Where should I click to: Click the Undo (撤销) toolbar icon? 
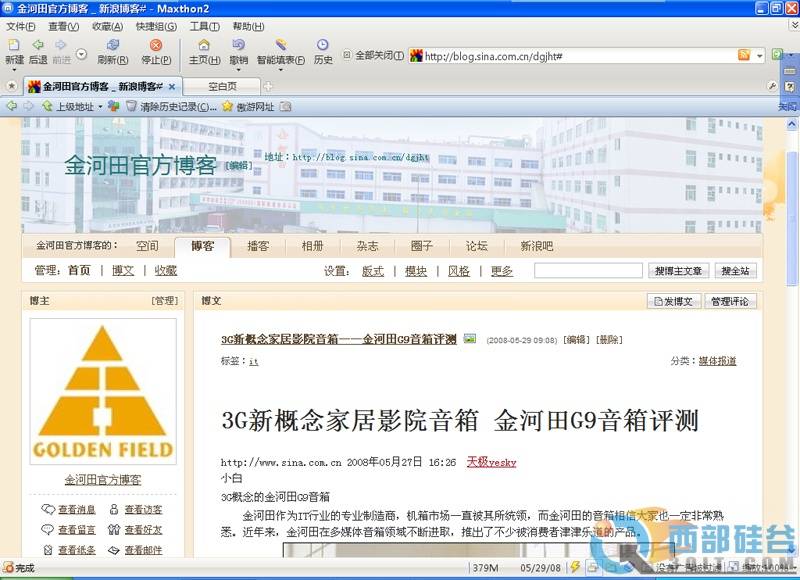[238, 45]
